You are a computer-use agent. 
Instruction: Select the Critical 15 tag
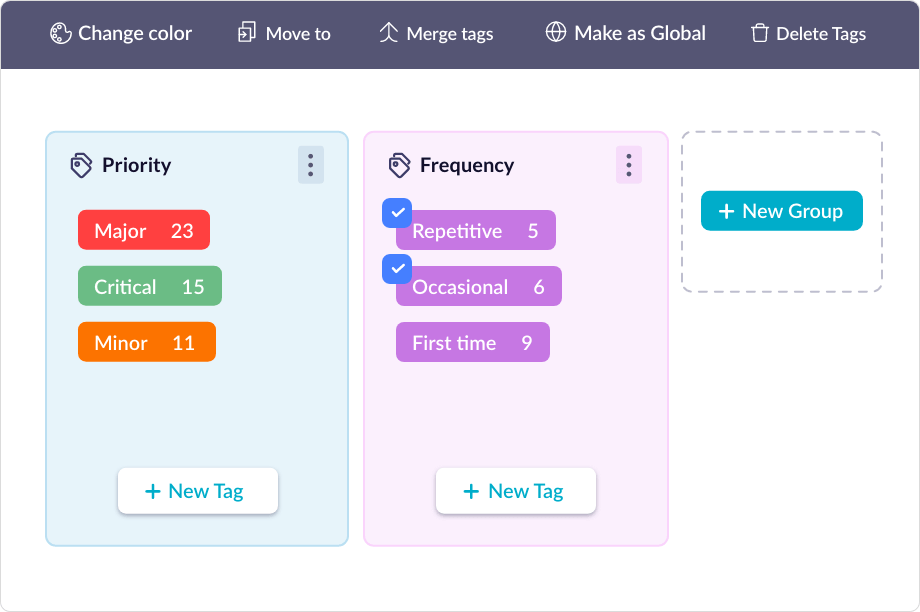tap(149, 286)
